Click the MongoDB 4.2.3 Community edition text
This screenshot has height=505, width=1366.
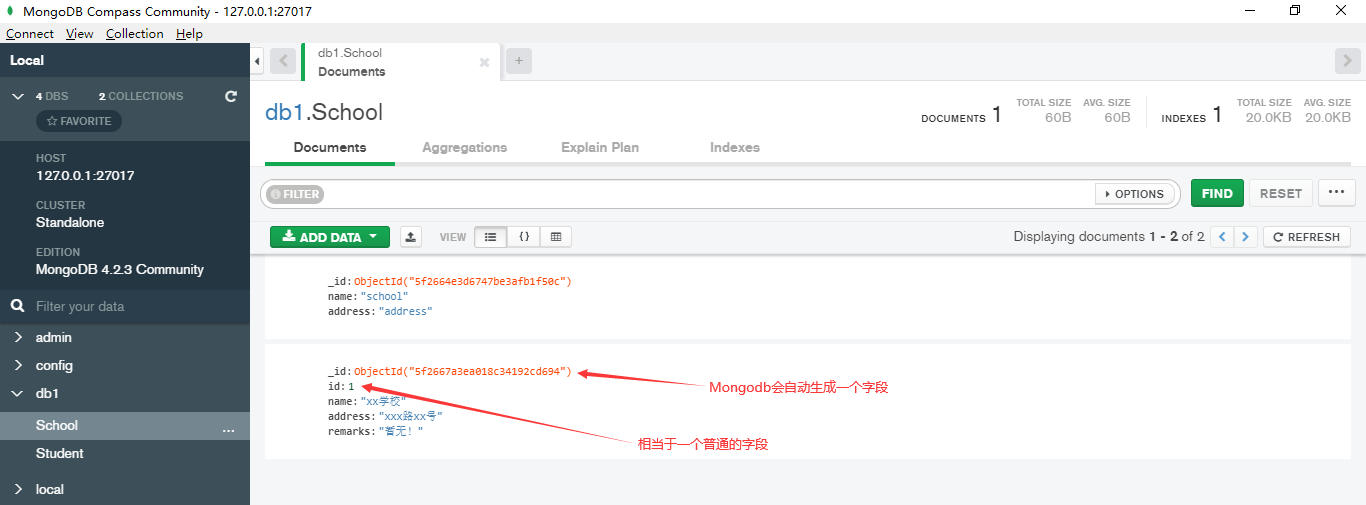pyautogui.click(x=120, y=269)
